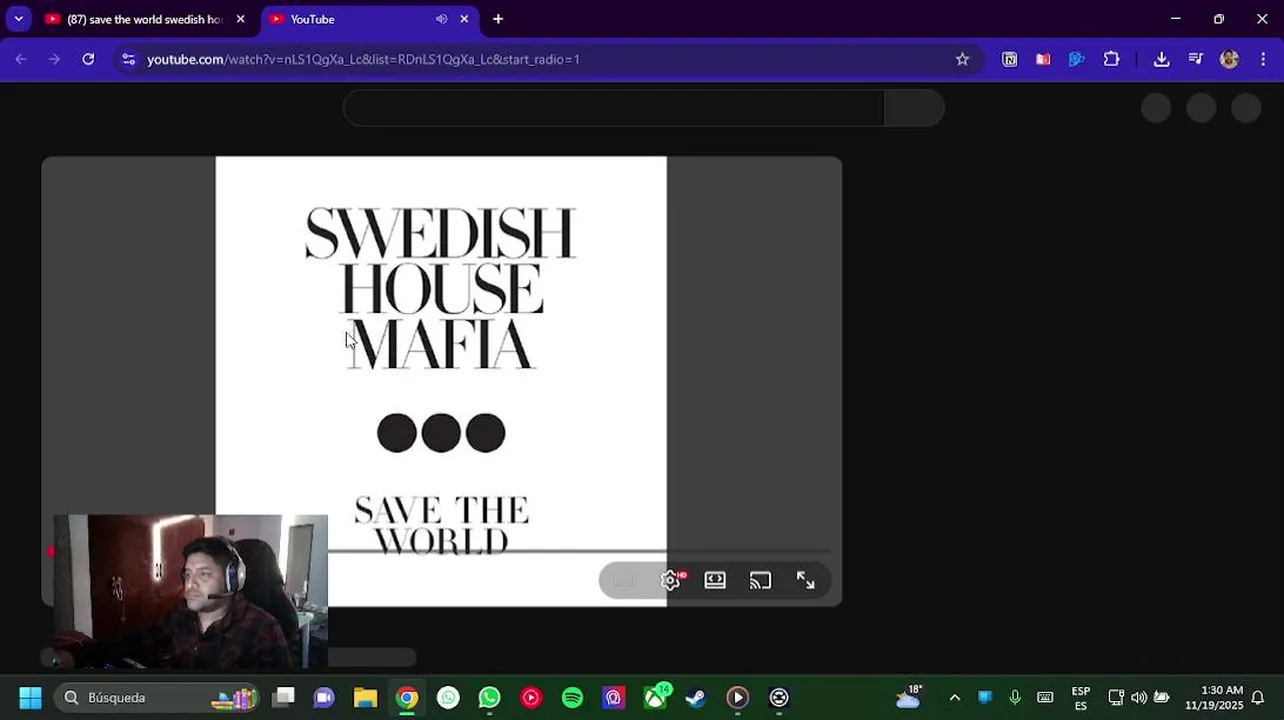View site information icon in address bar
Screen dimensions: 1284x720
128,60
